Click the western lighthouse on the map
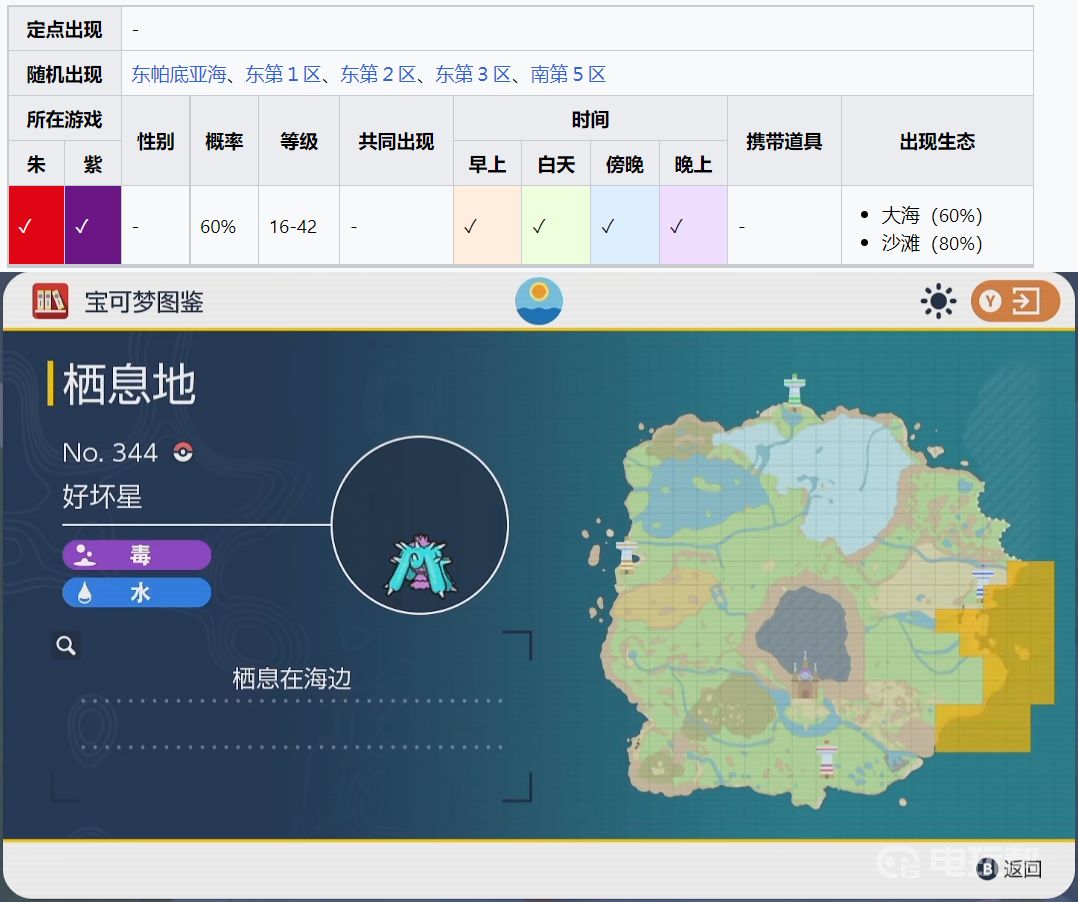The image size is (1078, 902). tap(626, 556)
